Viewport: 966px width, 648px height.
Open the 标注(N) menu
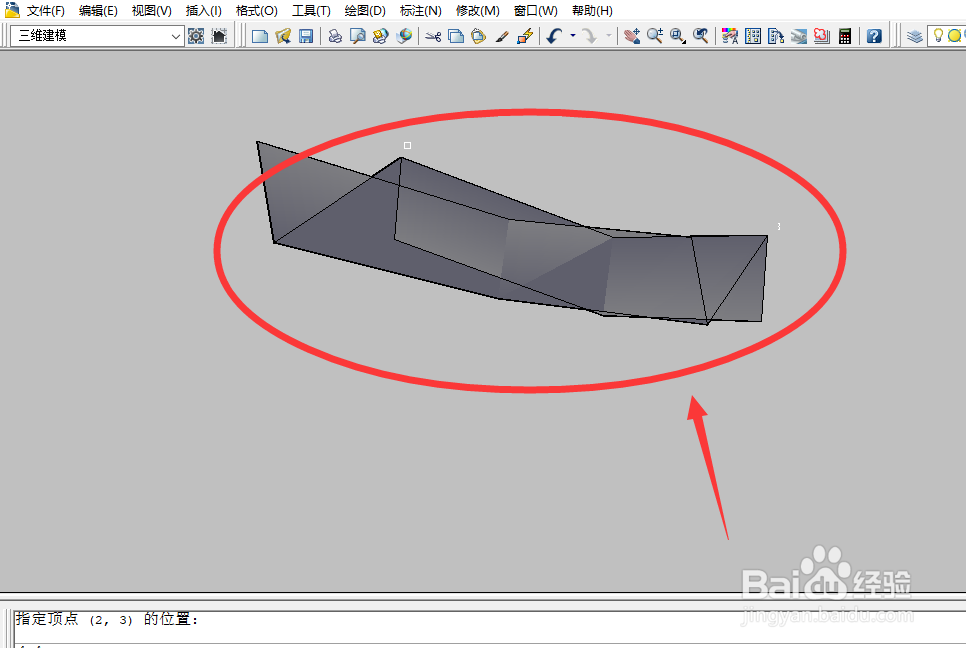point(420,10)
